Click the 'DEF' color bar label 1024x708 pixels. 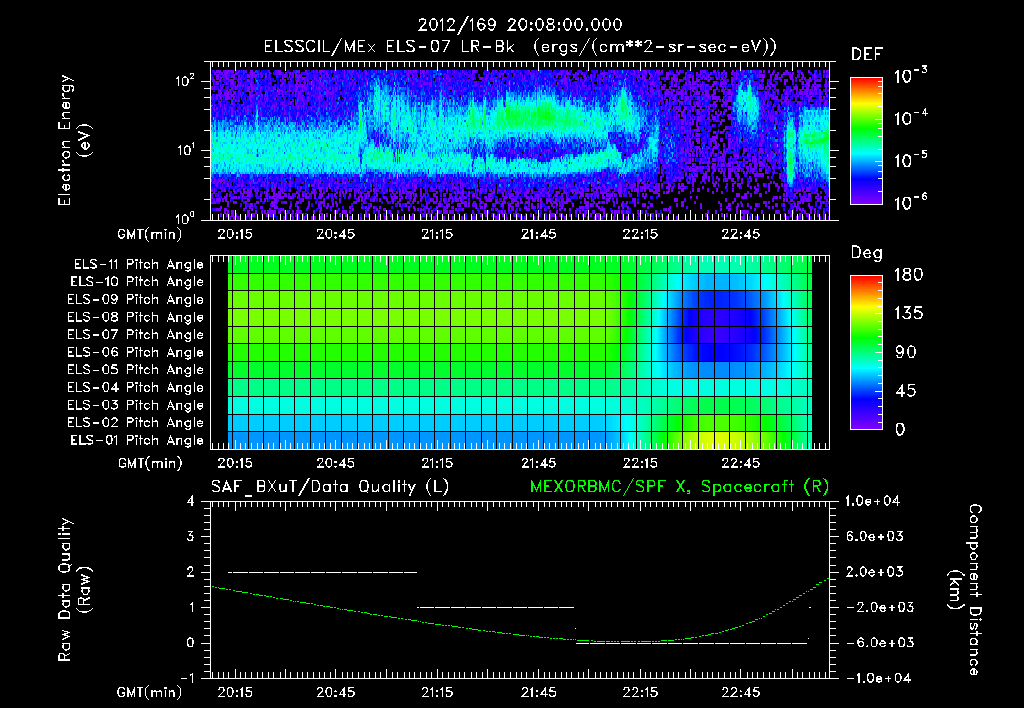click(x=867, y=54)
